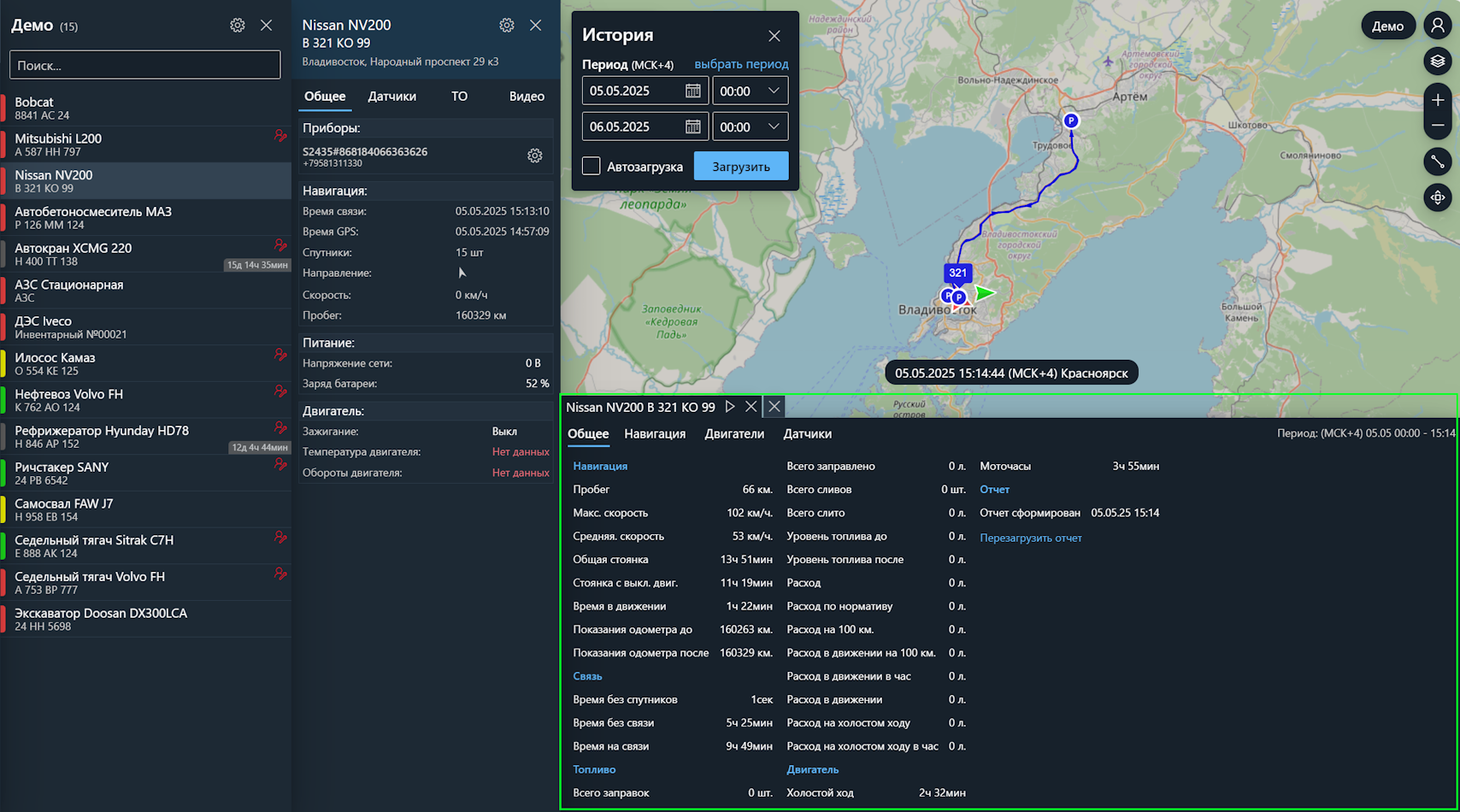Click the parking marker near Трудовое
This screenshot has height=812, width=1460.
1071,121
